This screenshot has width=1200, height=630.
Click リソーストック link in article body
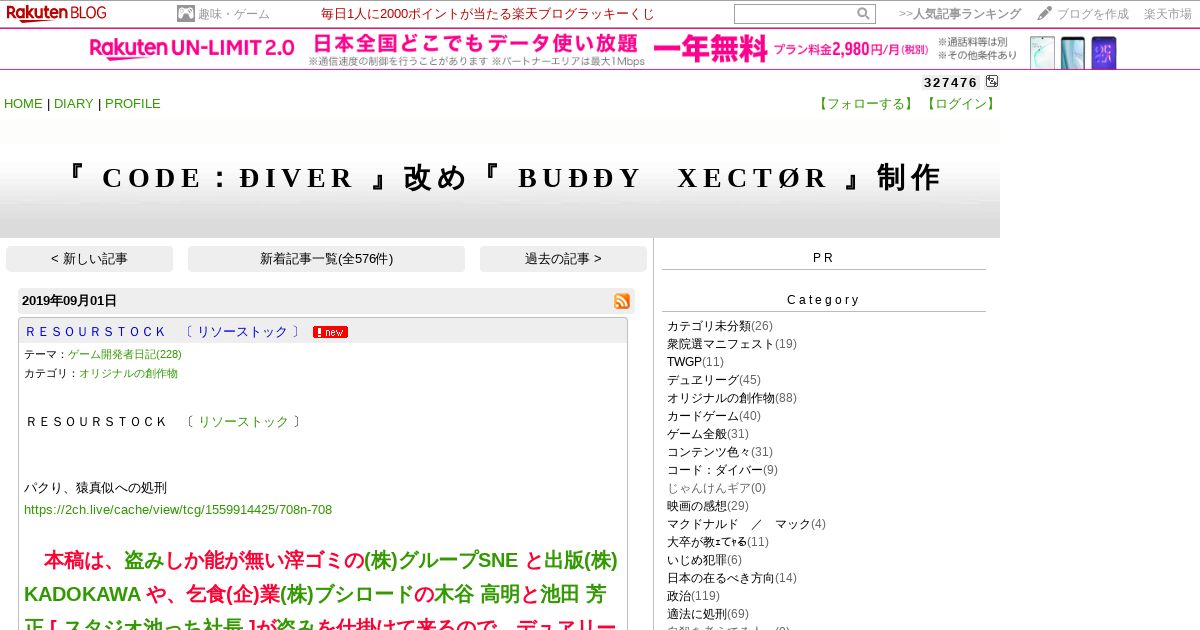[x=243, y=422]
